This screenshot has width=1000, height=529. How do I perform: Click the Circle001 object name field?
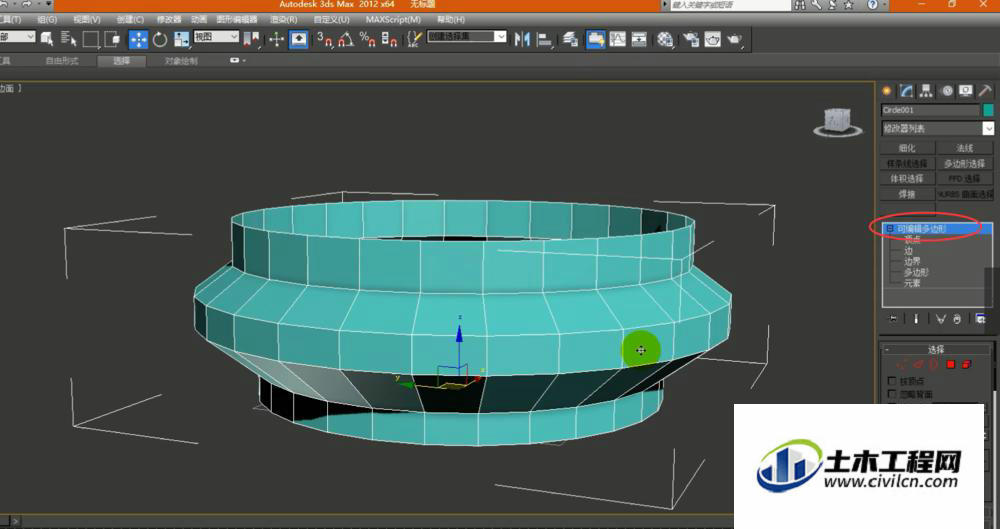click(x=930, y=110)
